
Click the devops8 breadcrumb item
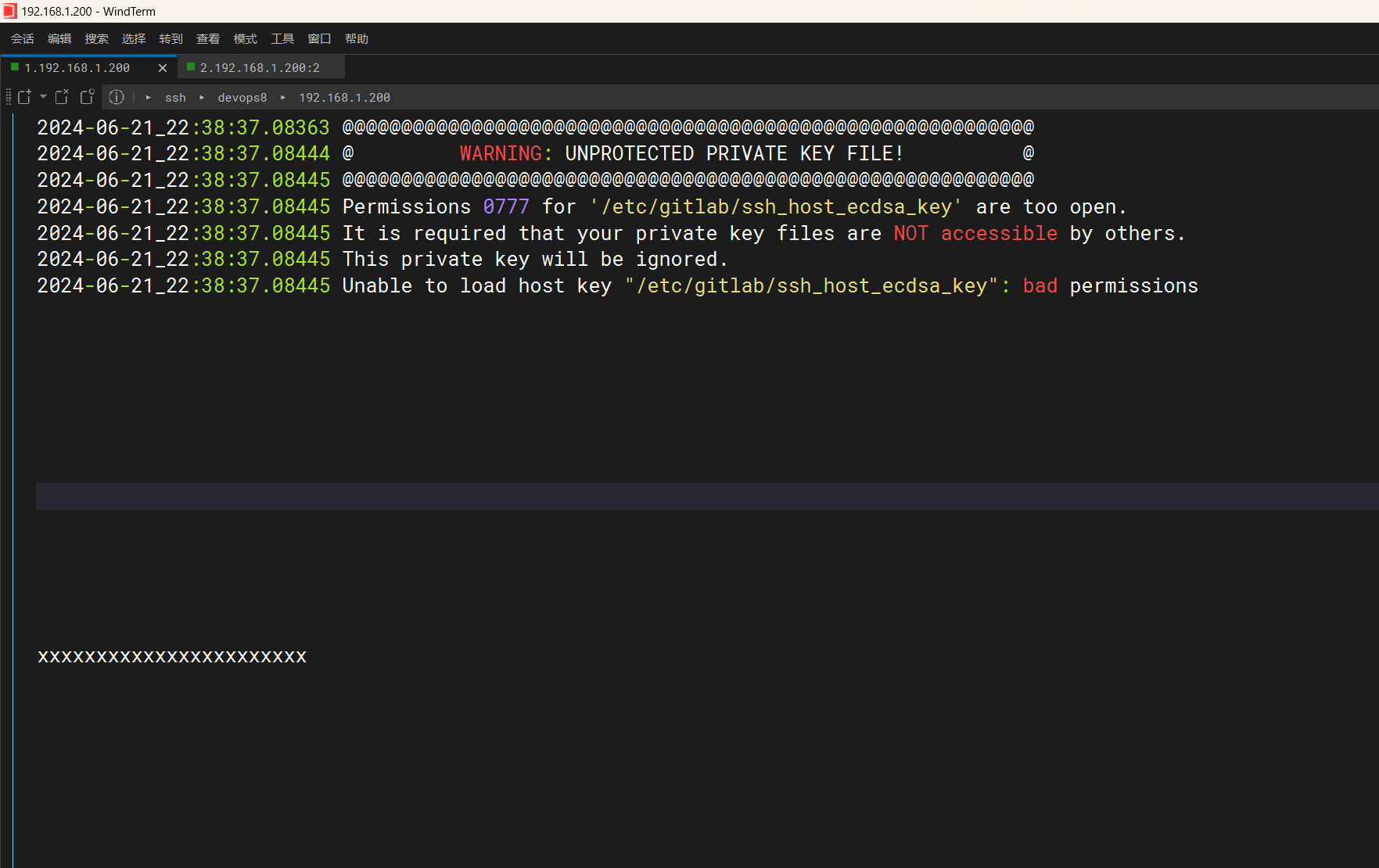(x=242, y=98)
